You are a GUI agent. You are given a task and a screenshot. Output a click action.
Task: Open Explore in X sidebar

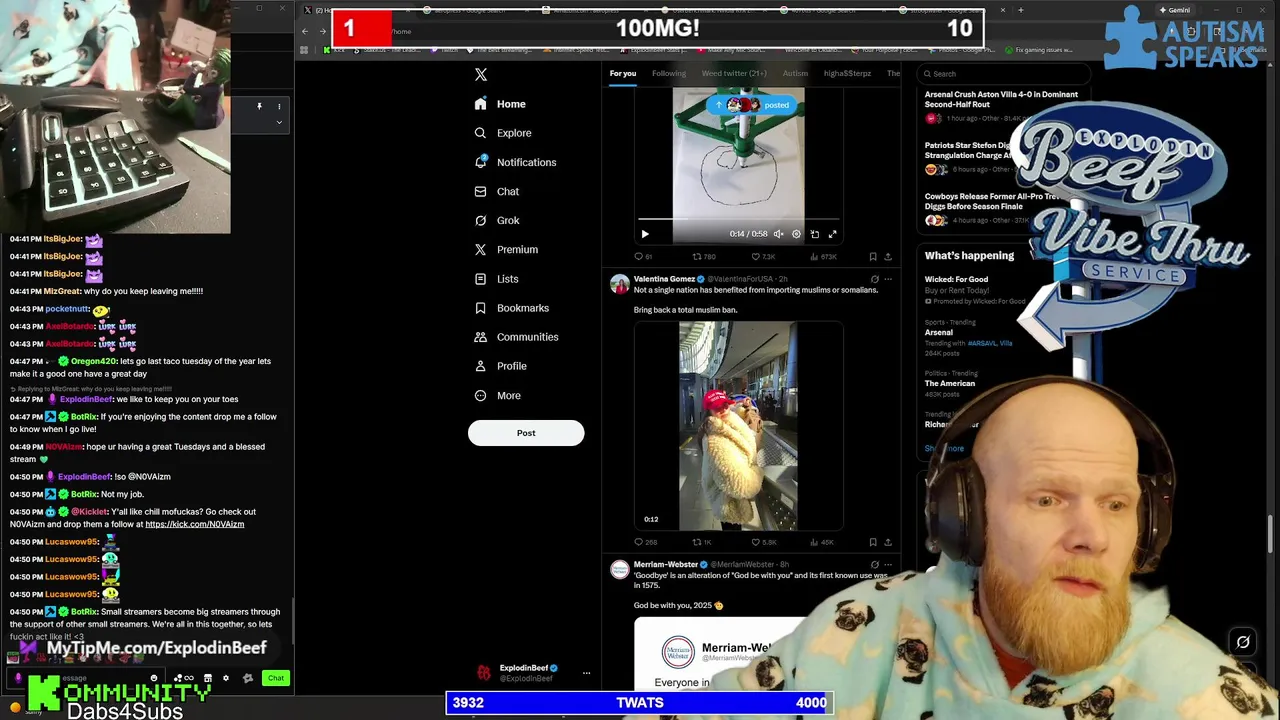[503, 133]
